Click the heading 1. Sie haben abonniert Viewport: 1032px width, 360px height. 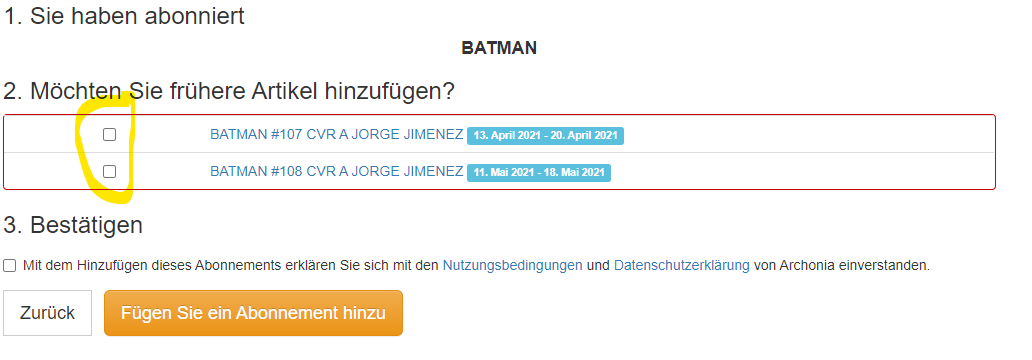click(x=124, y=16)
